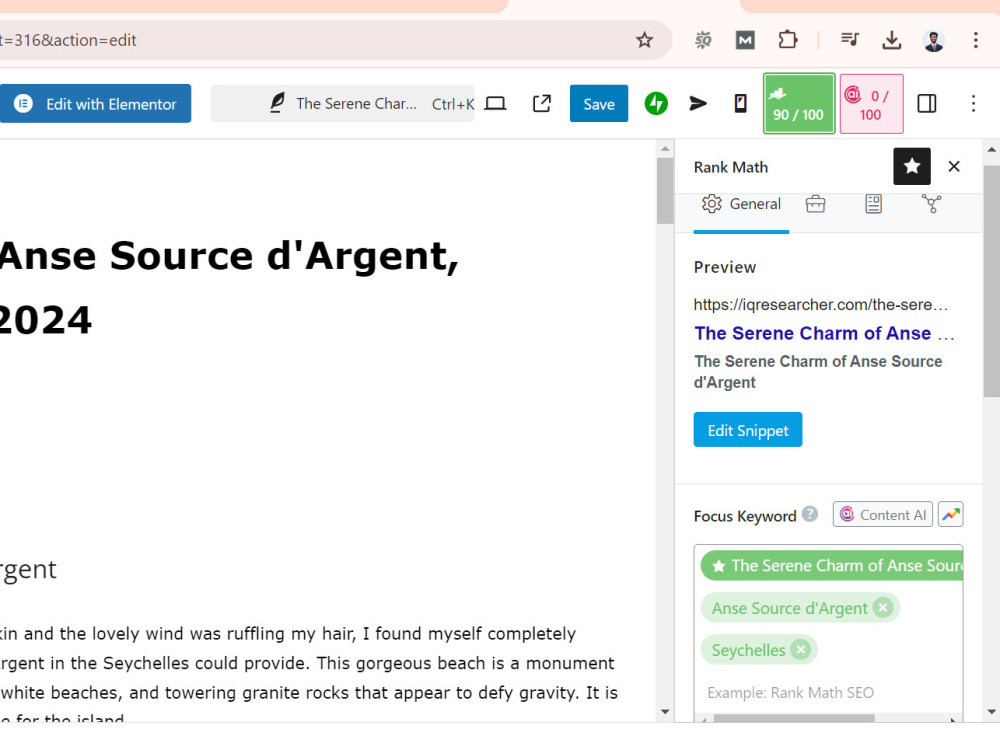Open the keyword trends chart icon
Viewport: 1000px width, 750px height.
(951, 515)
